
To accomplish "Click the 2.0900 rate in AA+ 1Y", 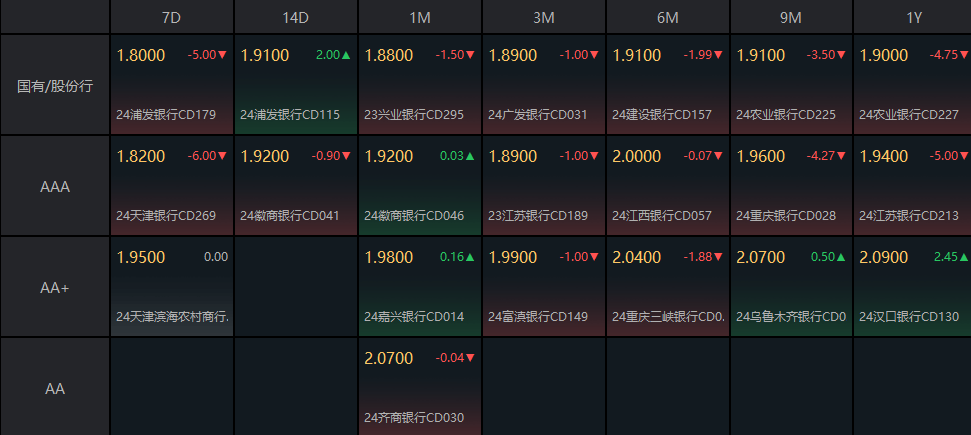I will [x=884, y=258].
